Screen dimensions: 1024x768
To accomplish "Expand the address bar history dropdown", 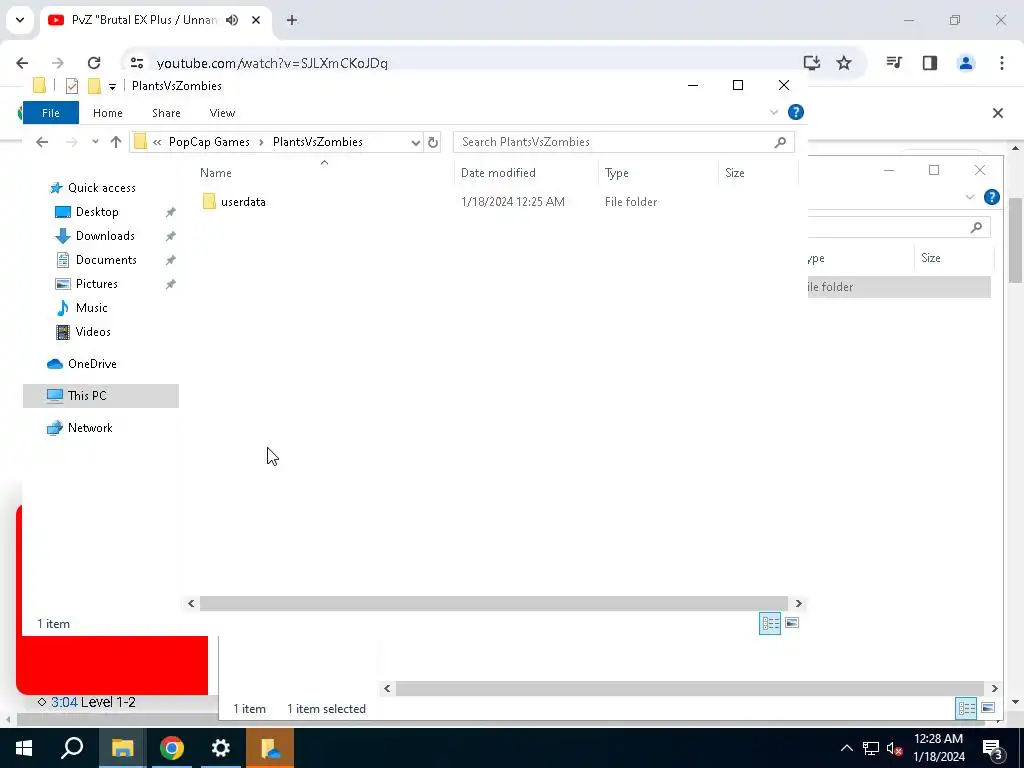I will [x=415, y=142].
